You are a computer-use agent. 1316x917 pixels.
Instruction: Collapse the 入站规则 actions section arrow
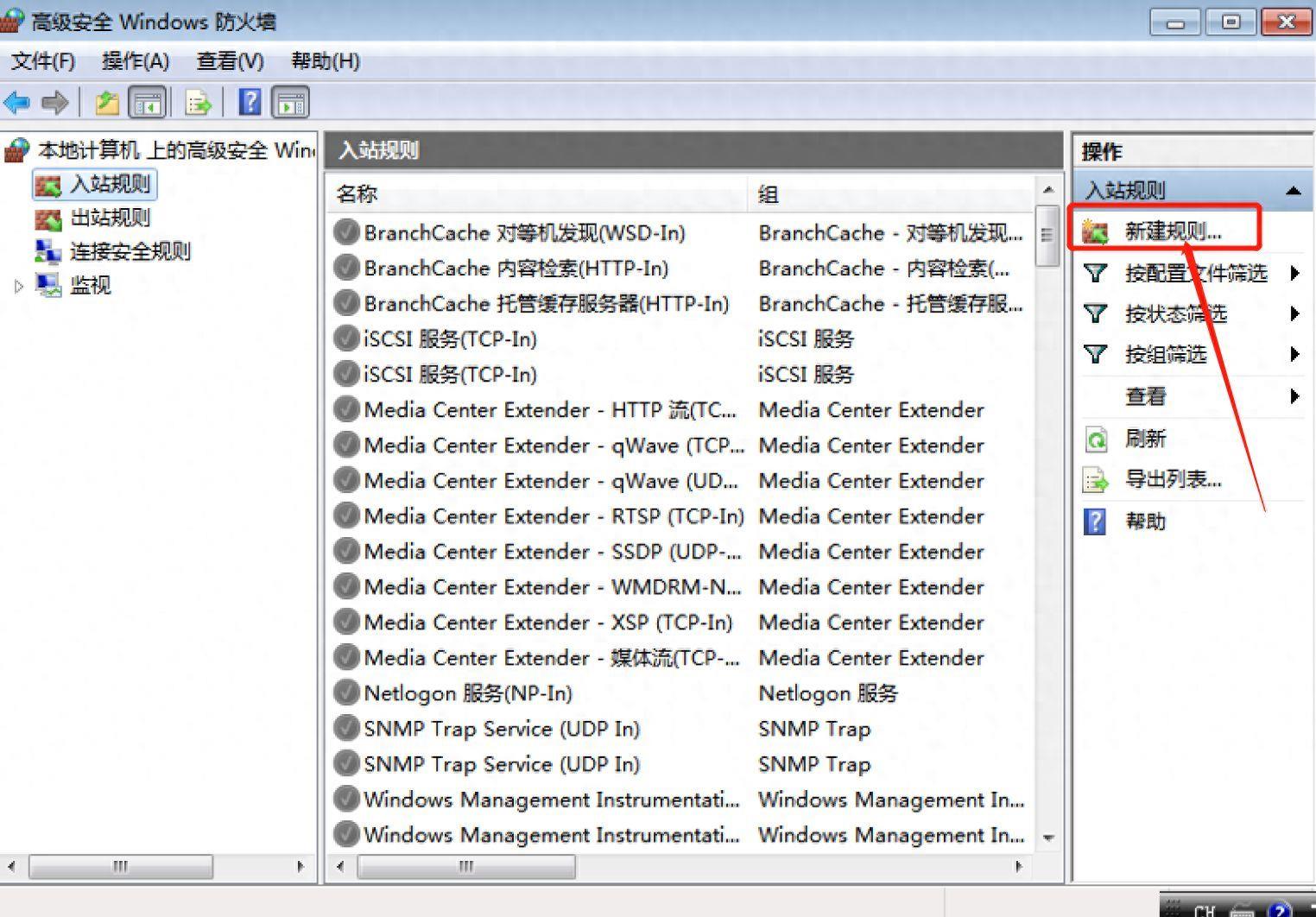1293,191
